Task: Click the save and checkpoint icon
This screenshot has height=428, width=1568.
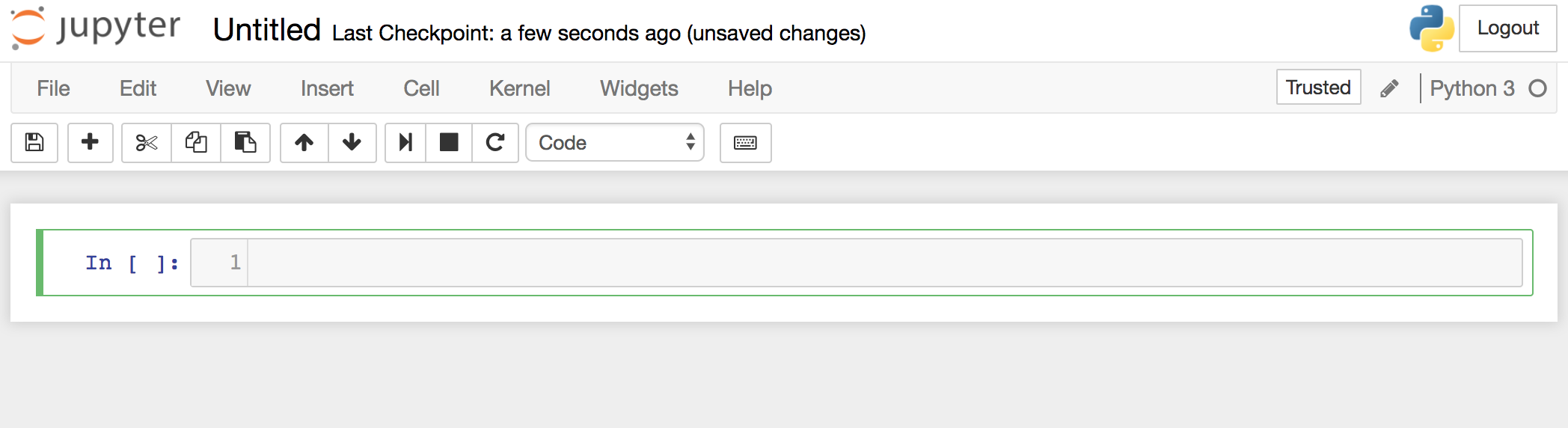Action: [x=34, y=142]
